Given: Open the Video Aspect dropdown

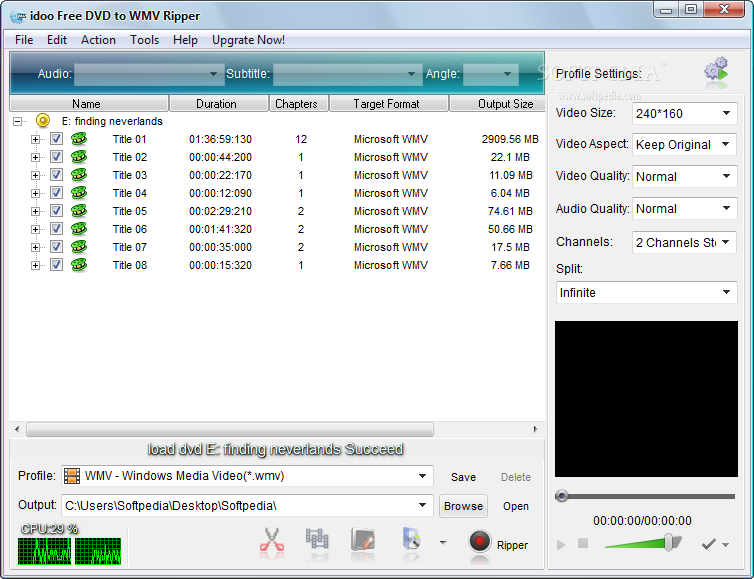Looking at the screenshot, I should [x=684, y=144].
